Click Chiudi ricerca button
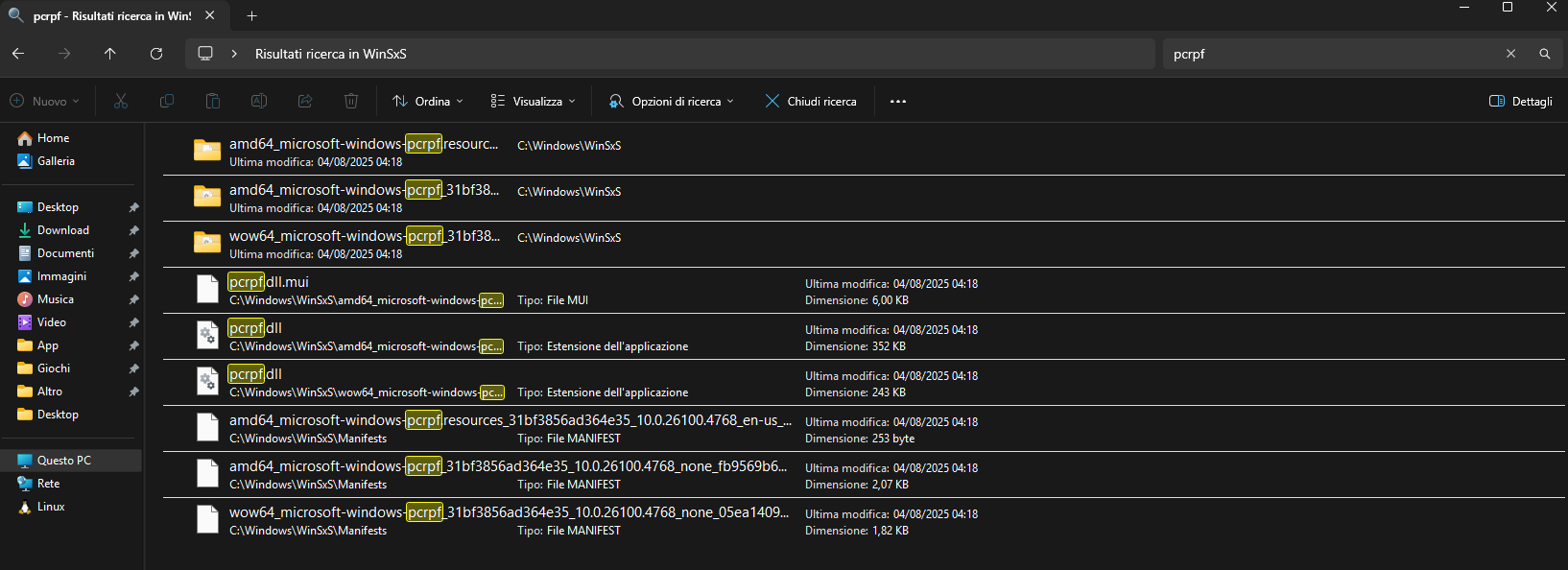This screenshot has width=1568, height=570. click(x=811, y=101)
